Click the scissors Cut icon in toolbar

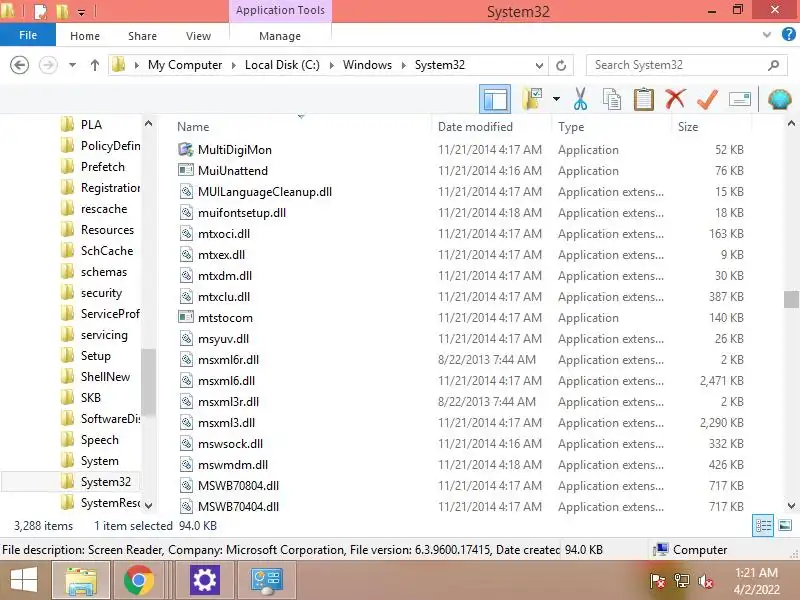[580, 98]
